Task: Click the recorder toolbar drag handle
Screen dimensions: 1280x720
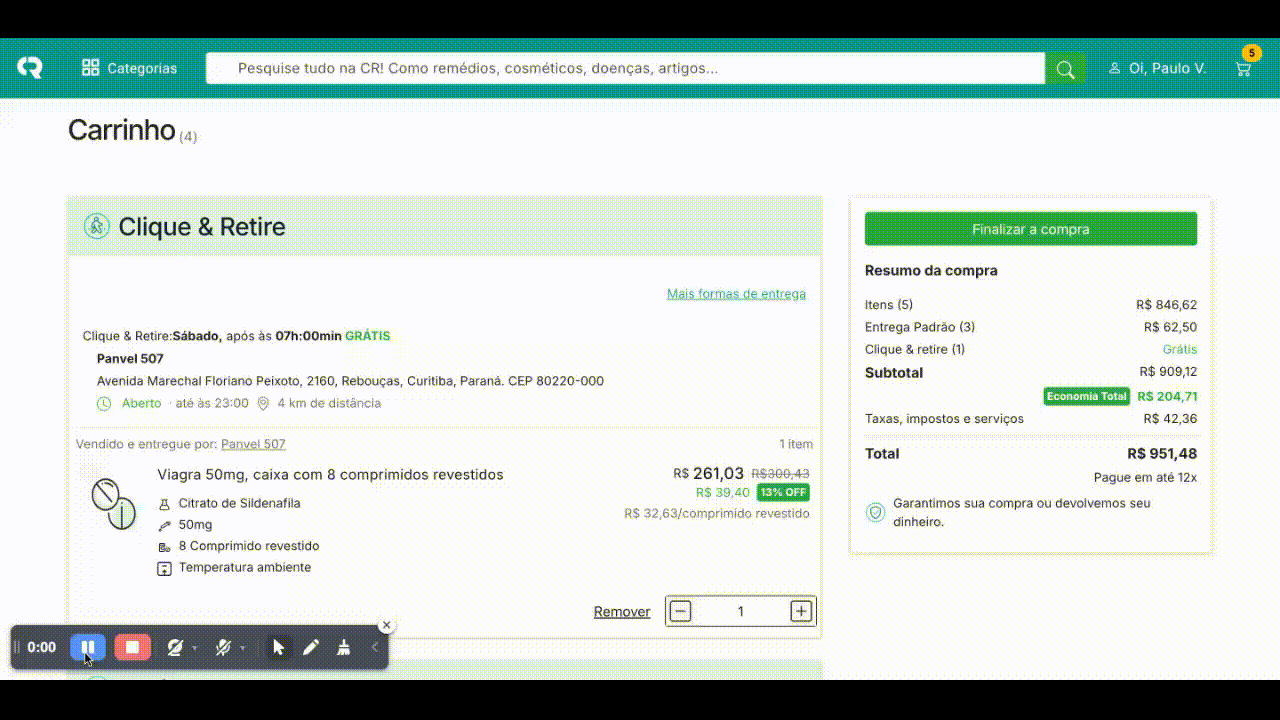Action: [x=16, y=647]
